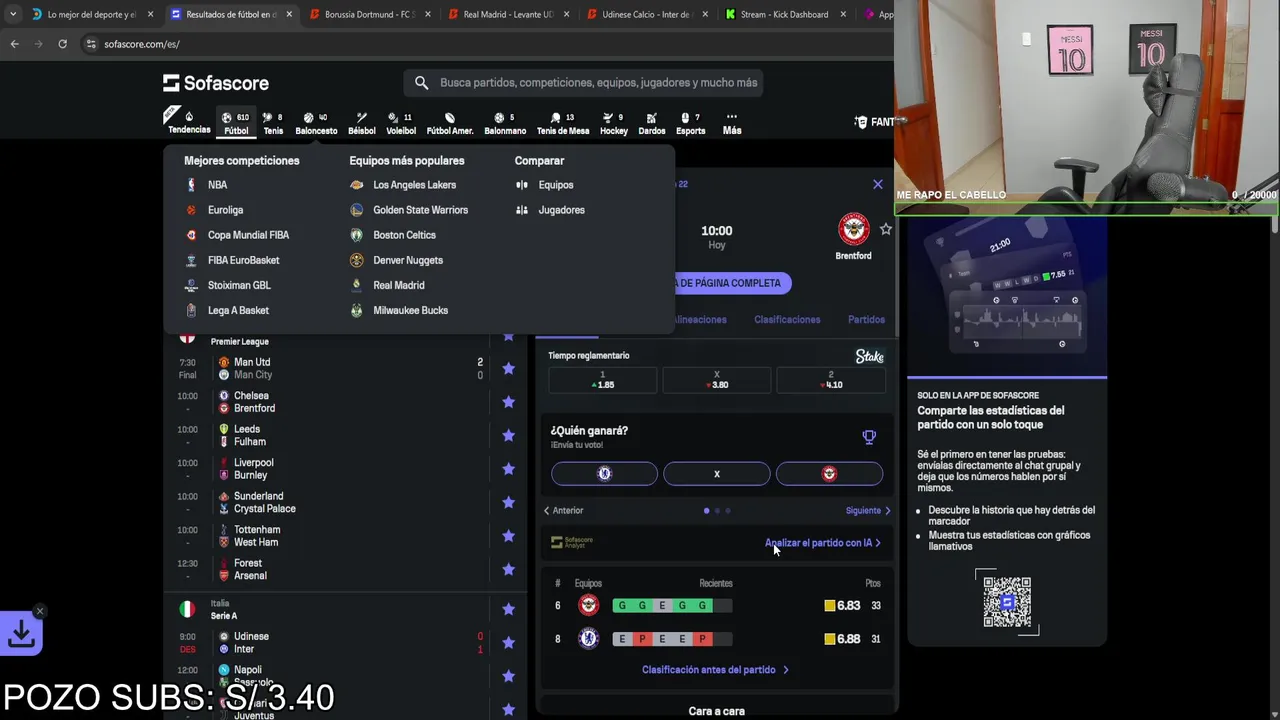Toggle favorite star for Leeds Fulham match
This screenshot has width=1280, height=720.
[508, 435]
